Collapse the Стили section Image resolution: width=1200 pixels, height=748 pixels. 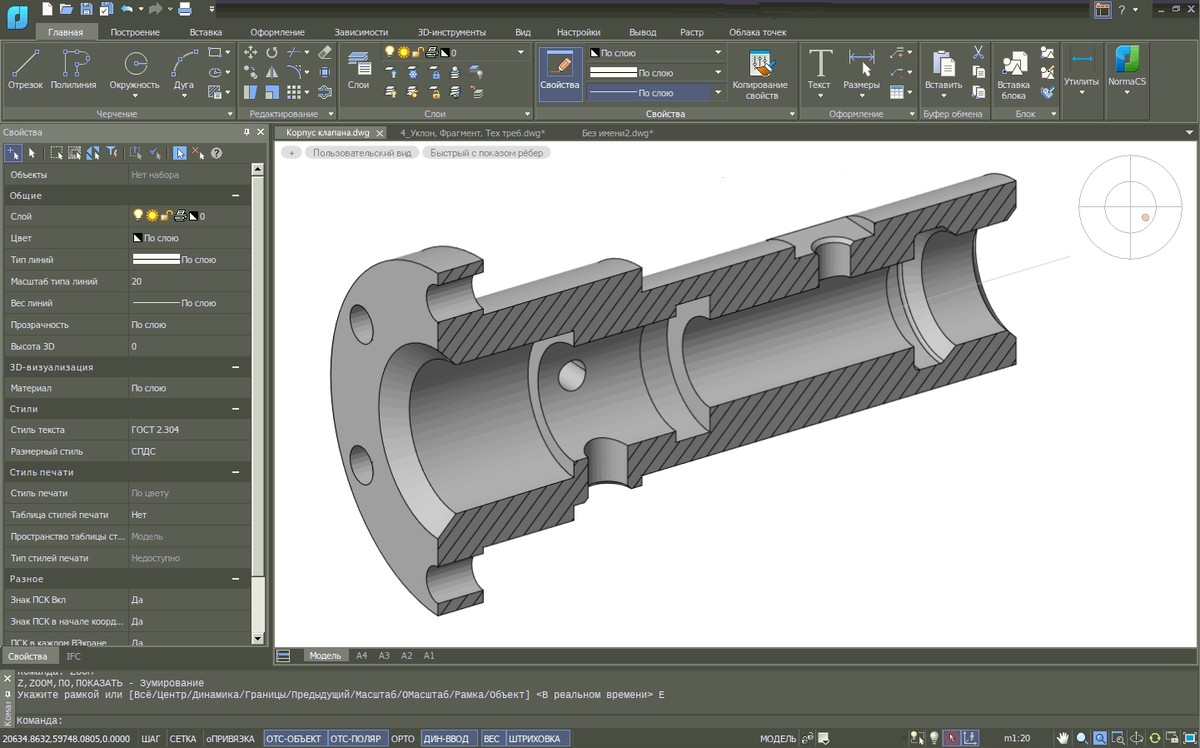pos(236,409)
